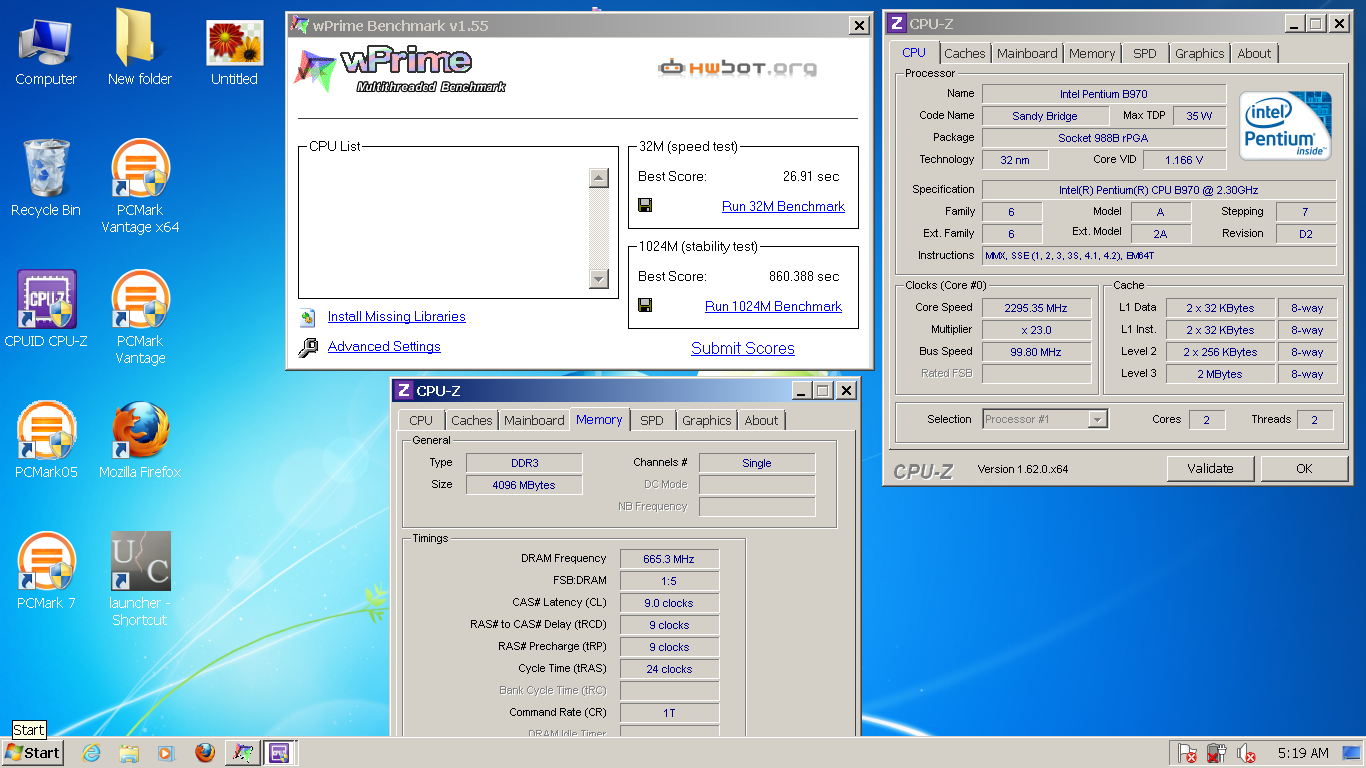Click the OK button in CPU-Z
The image size is (1366, 768).
point(1304,468)
